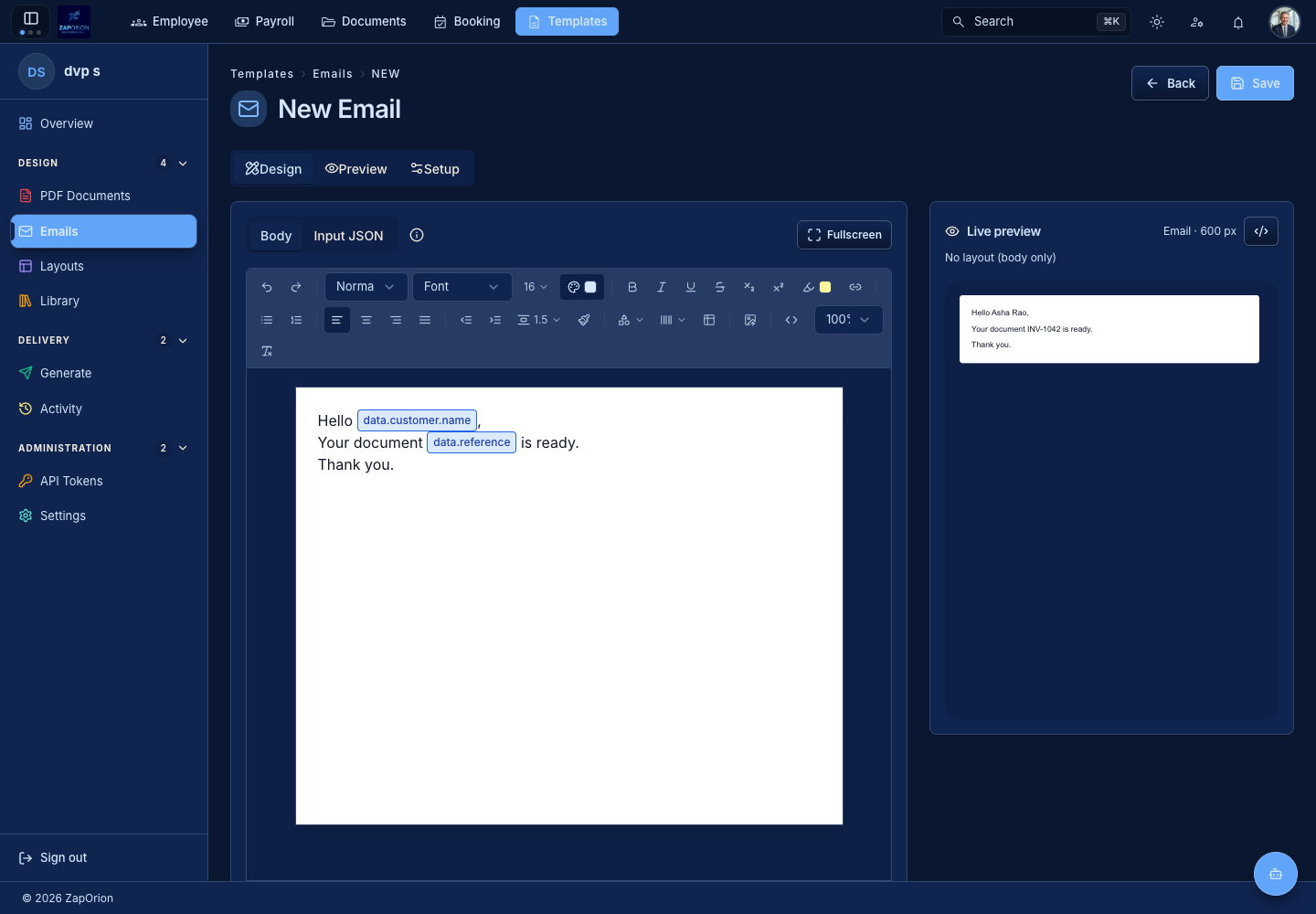
Task: Open the font size 16 dropdown
Action: pyautogui.click(x=536, y=287)
